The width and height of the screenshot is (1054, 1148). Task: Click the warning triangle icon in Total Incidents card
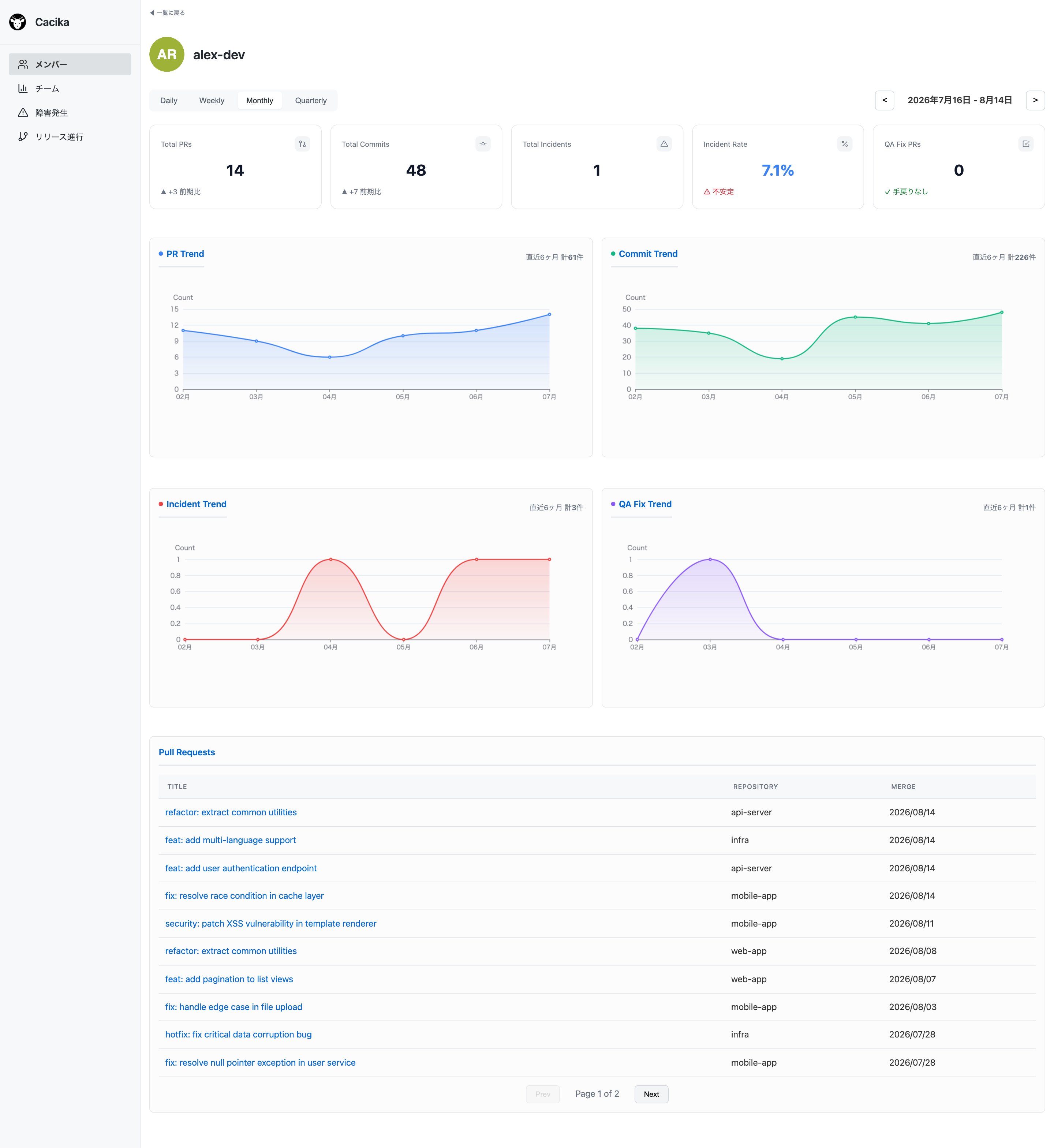point(664,144)
